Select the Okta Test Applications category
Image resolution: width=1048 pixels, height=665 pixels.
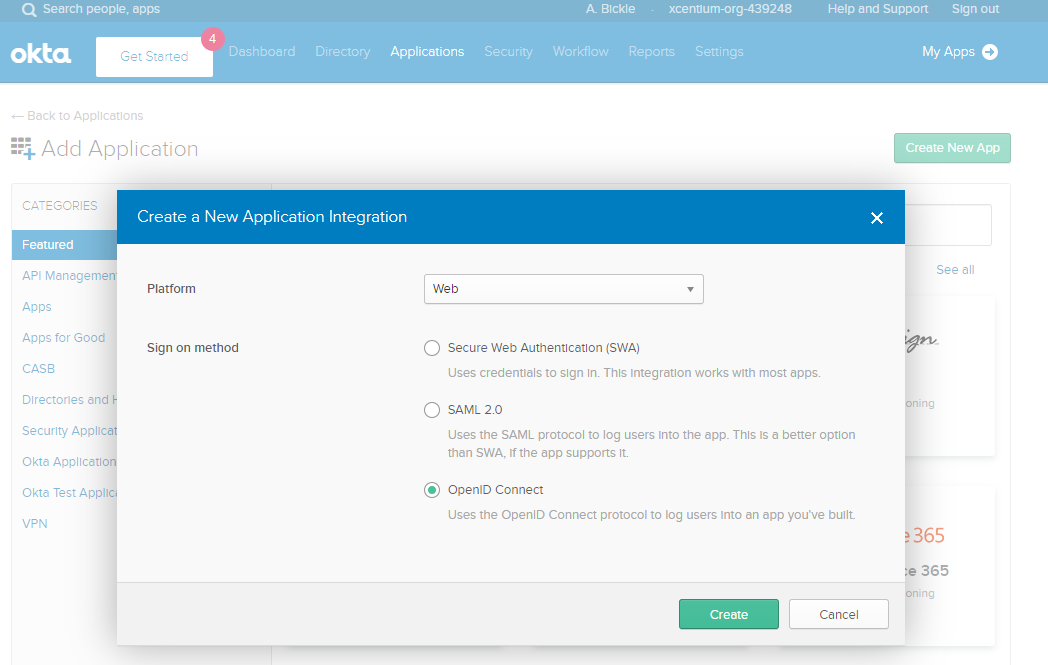pyautogui.click(x=70, y=493)
